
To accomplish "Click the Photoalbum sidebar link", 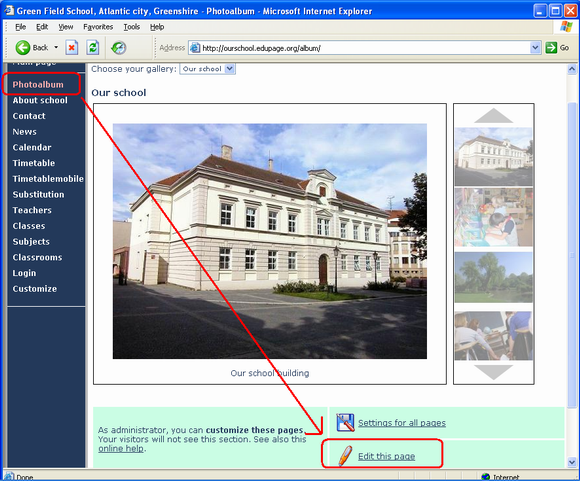I will click(x=38, y=84).
